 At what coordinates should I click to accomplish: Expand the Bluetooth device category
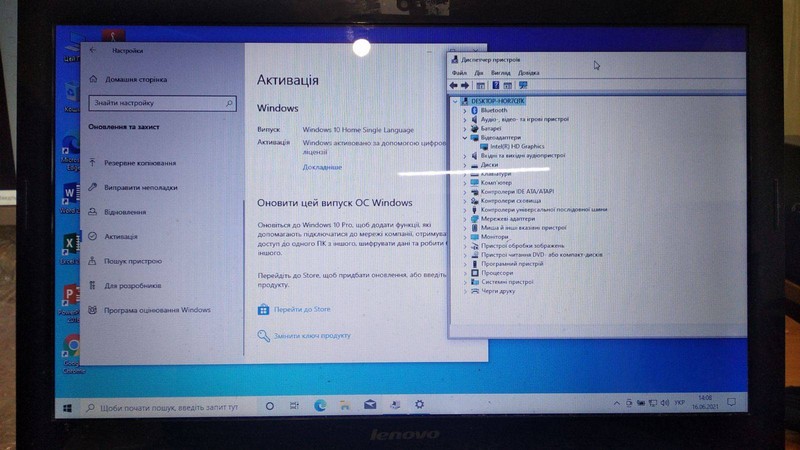coord(465,110)
